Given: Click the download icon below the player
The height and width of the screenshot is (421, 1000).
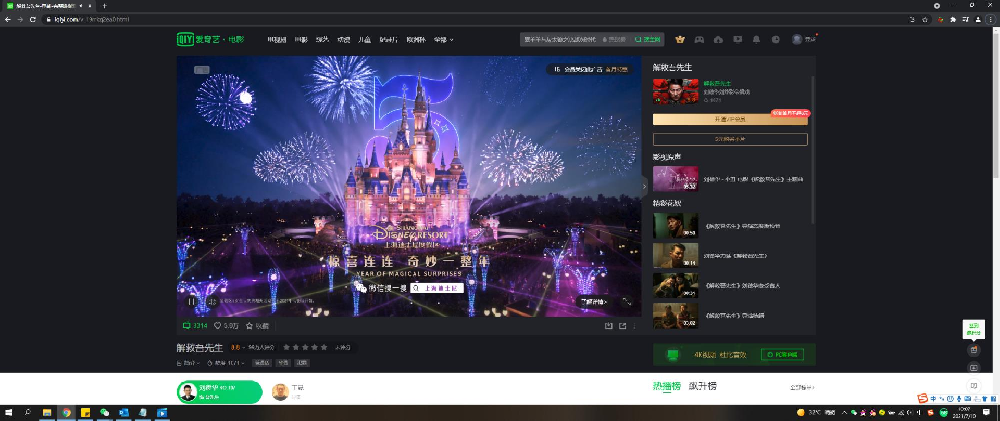Looking at the screenshot, I should click(x=609, y=326).
